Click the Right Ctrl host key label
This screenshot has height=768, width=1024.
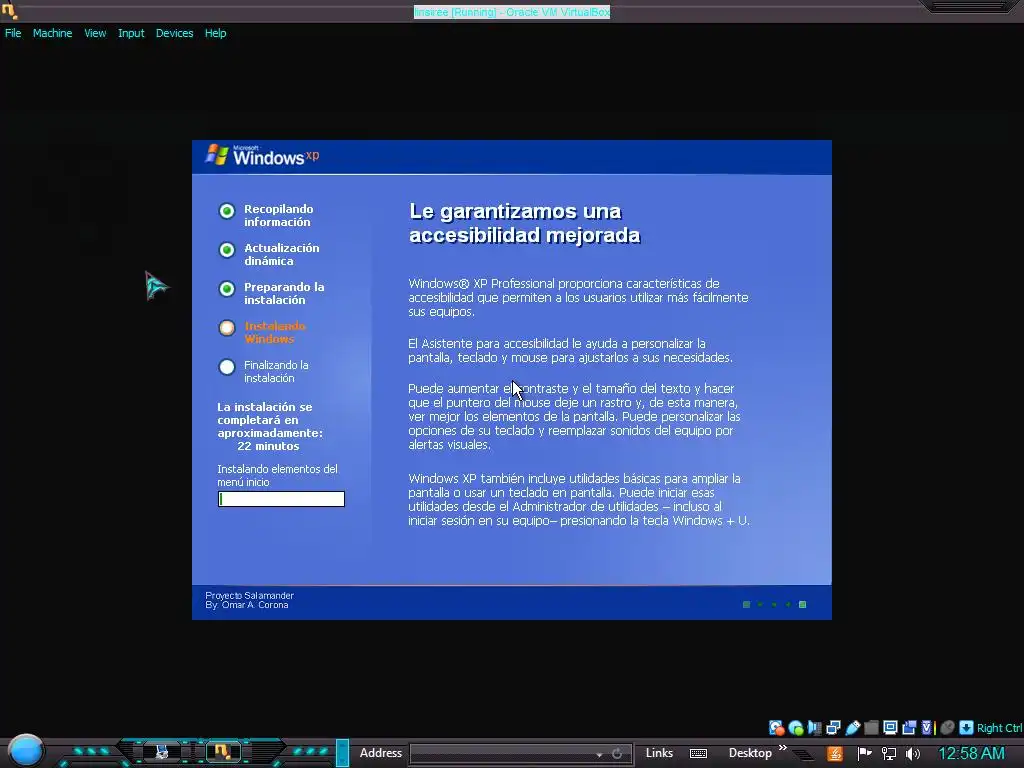(x=1000, y=728)
